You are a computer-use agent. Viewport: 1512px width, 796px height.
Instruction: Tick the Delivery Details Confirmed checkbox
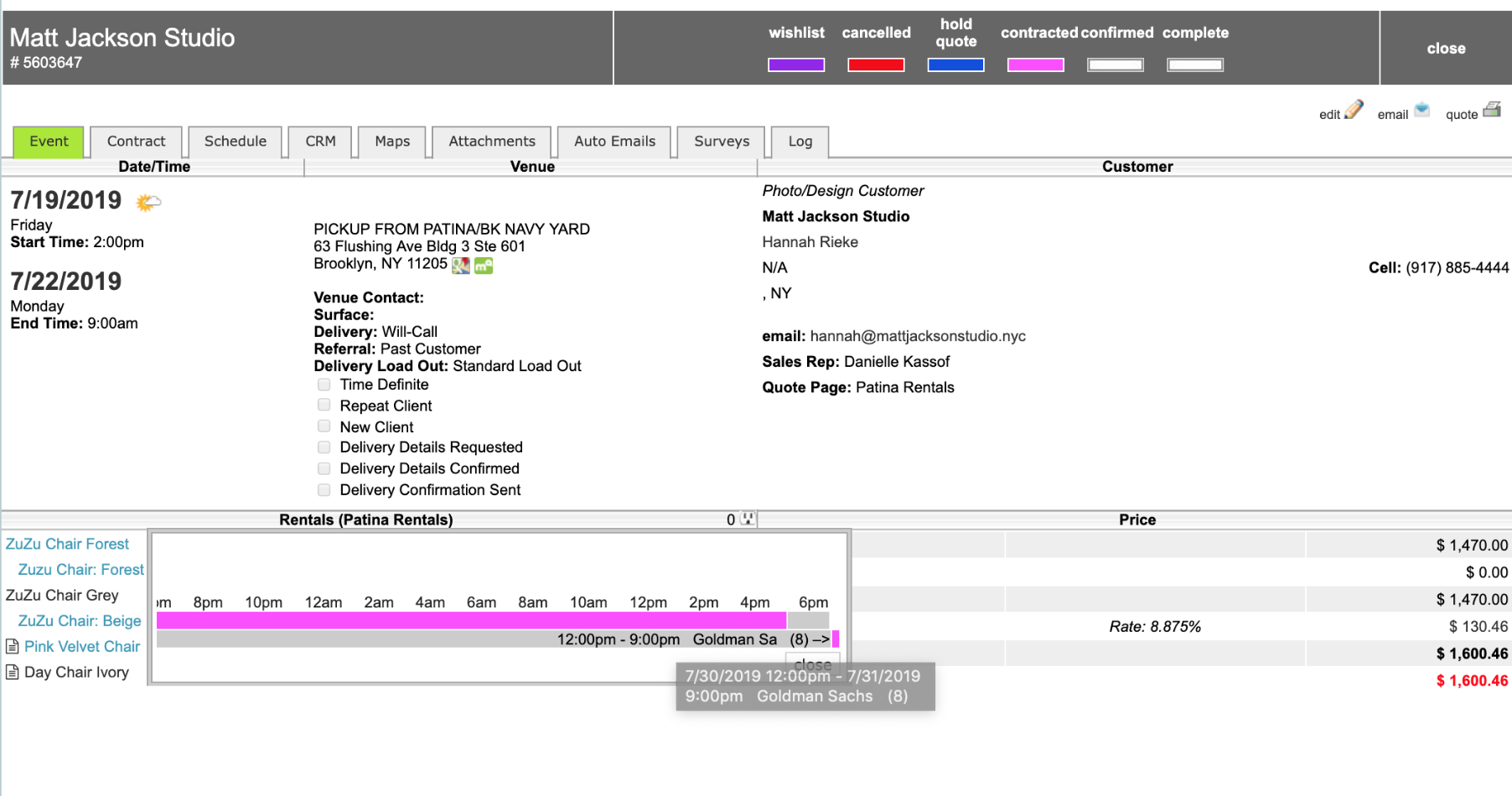(x=324, y=468)
